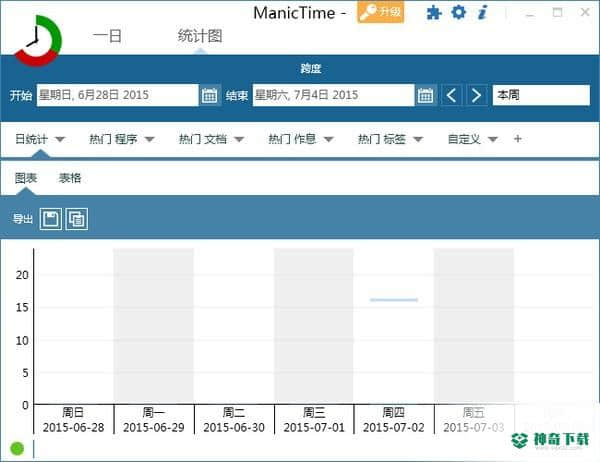Click the 开始 label

tap(21, 95)
